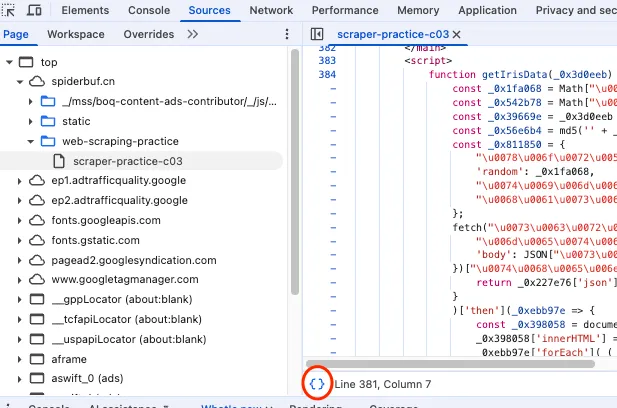Viewport: 617px width, 408px height.
Task: Click the pretty print braces button
Action: [317, 384]
